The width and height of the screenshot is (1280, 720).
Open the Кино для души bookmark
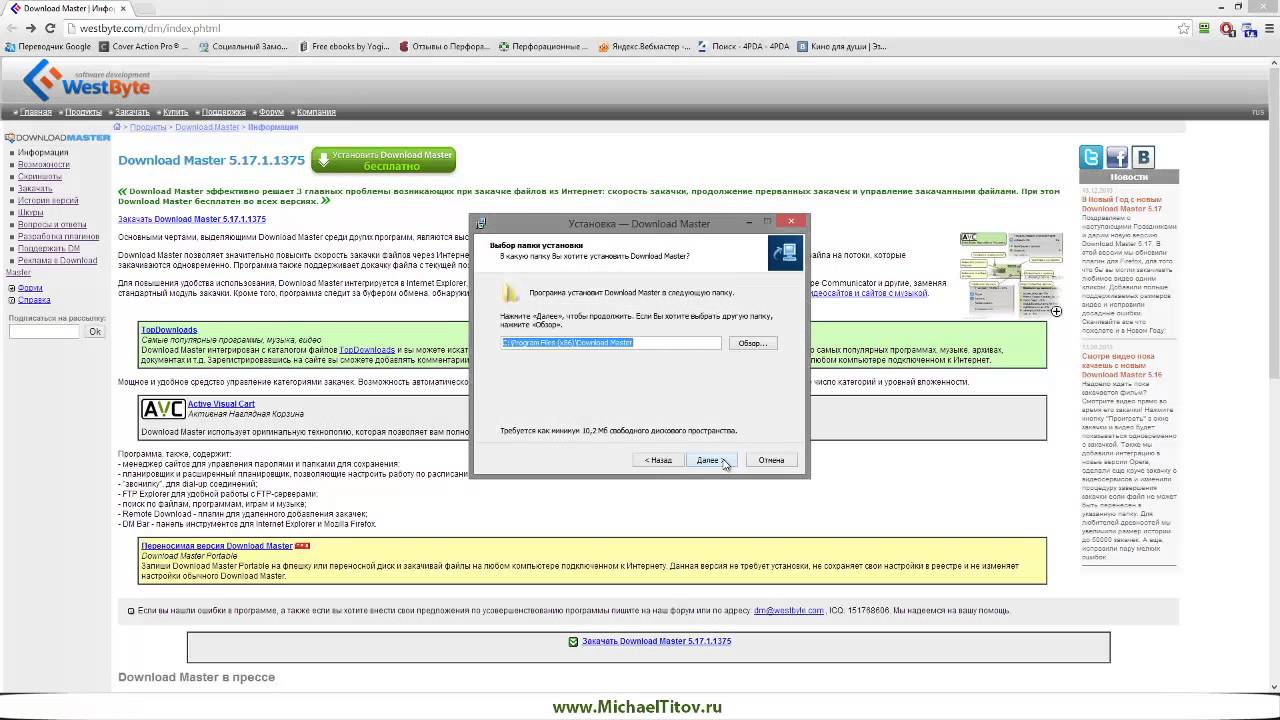click(842, 46)
